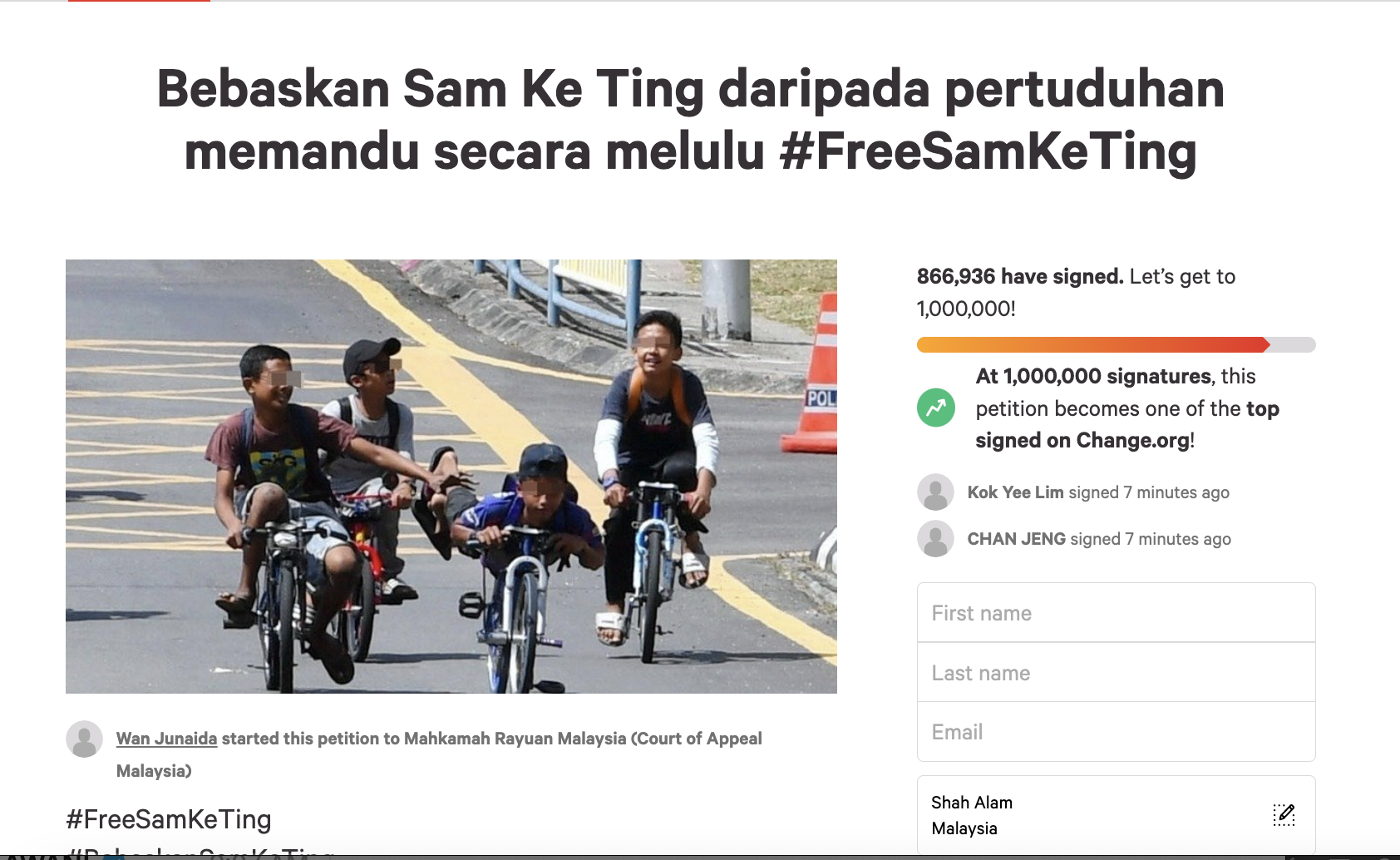This screenshot has width=1400, height=860.
Task: Focus the Last name field
Action: [x=1116, y=673]
